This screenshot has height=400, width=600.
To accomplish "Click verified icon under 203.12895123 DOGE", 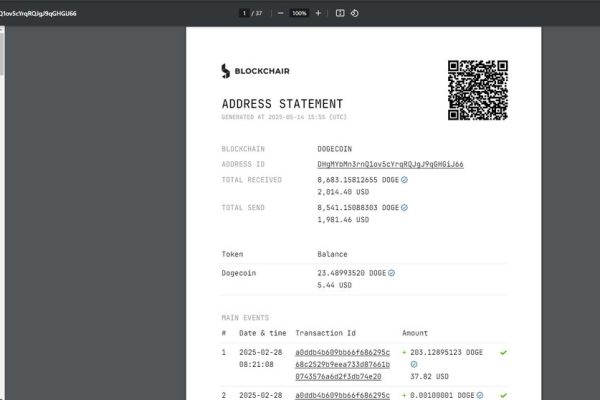I will tap(414, 364).
